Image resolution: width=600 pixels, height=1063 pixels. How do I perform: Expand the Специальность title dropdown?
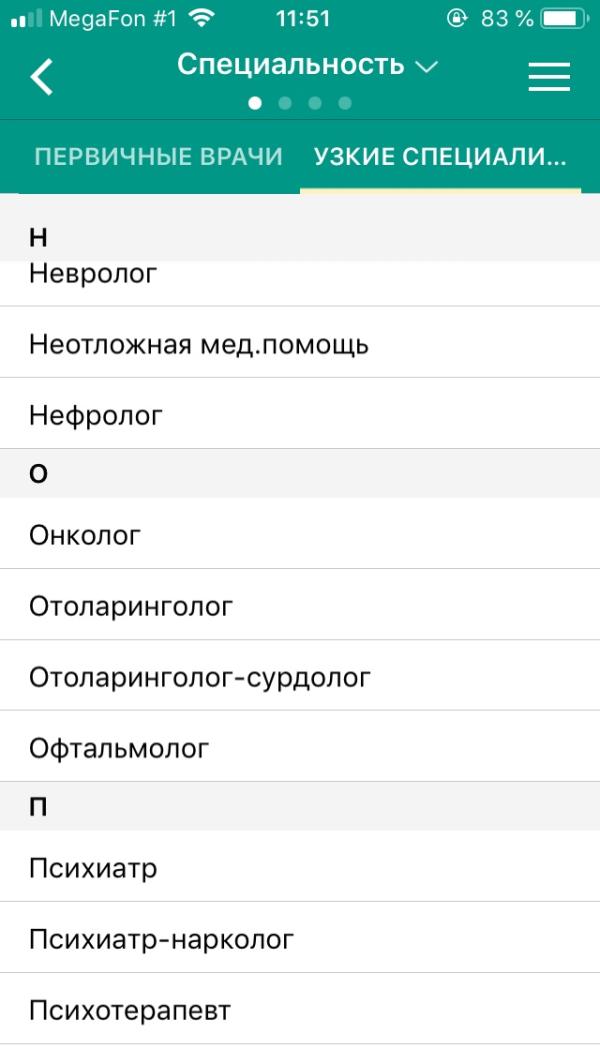[x=307, y=65]
